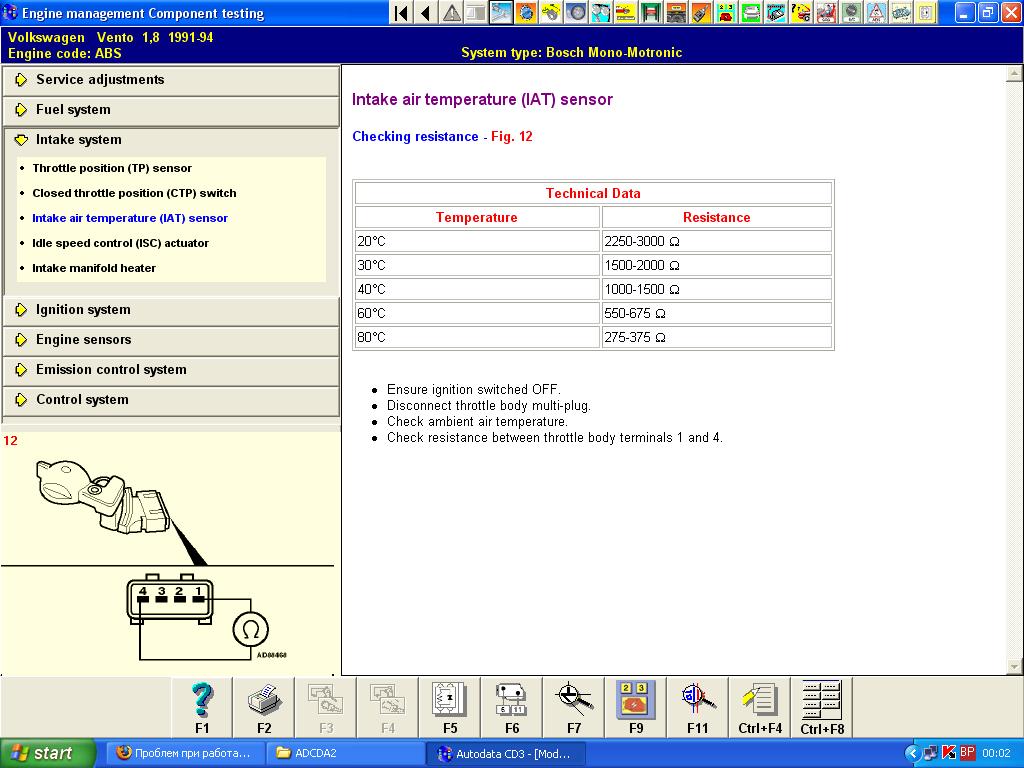The width and height of the screenshot is (1024, 768).
Task: Collapse the Intake system section
Action: 78,140
